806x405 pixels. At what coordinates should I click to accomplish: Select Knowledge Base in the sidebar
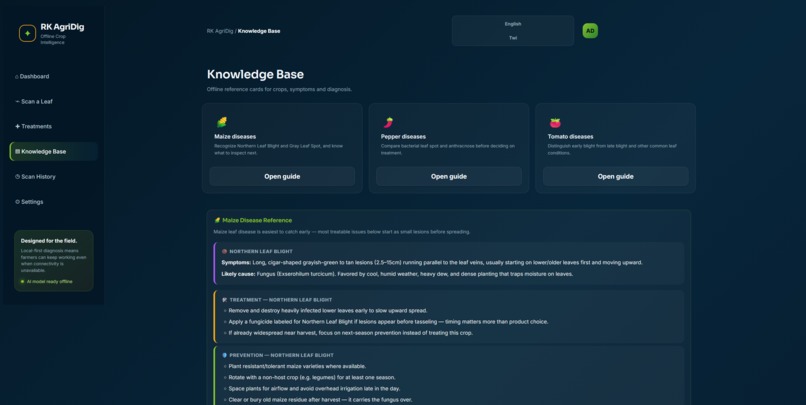point(53,152)
